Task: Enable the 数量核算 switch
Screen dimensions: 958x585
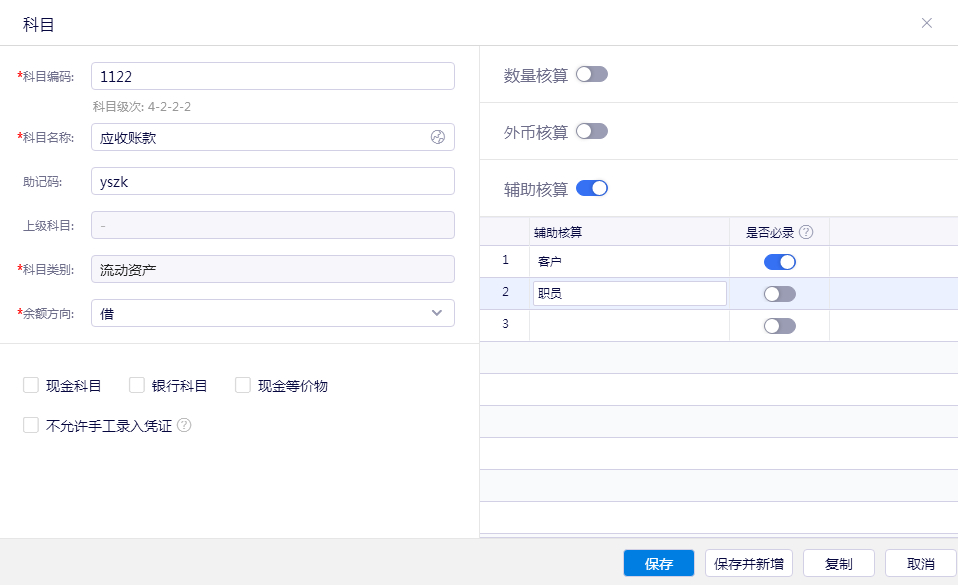Action: point(591,74)
